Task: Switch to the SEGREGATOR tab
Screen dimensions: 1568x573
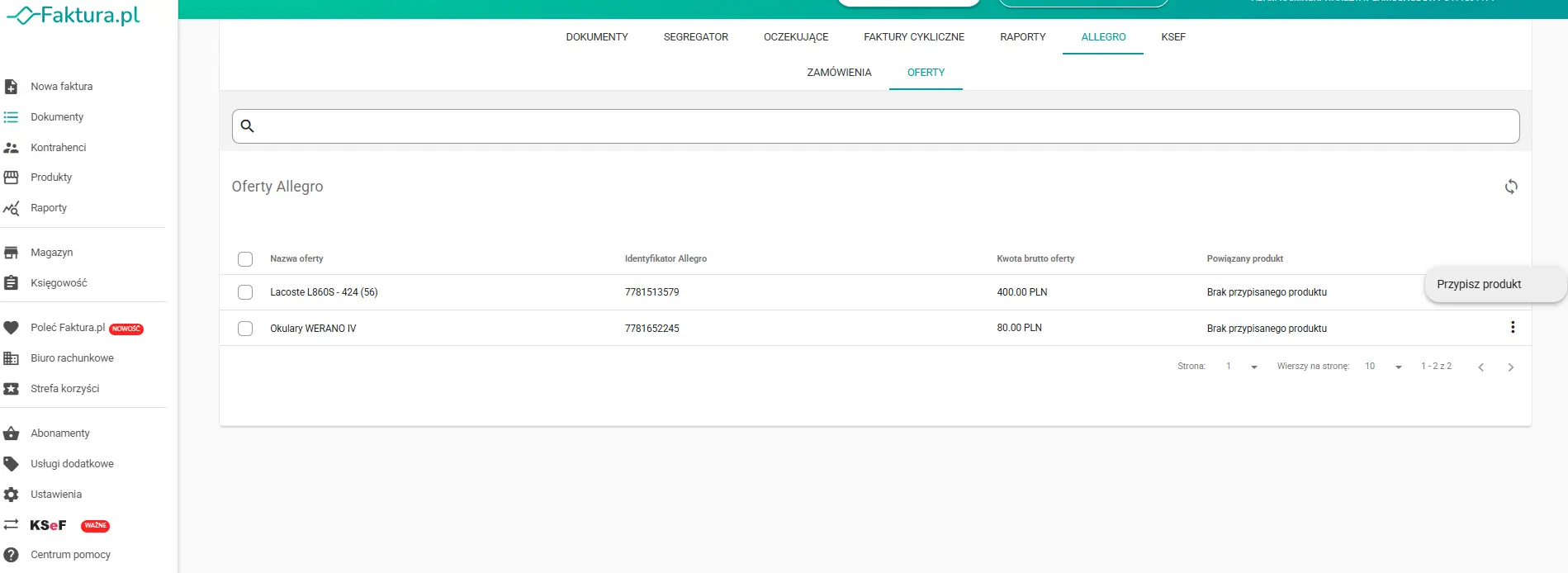Action: point(696,37)
